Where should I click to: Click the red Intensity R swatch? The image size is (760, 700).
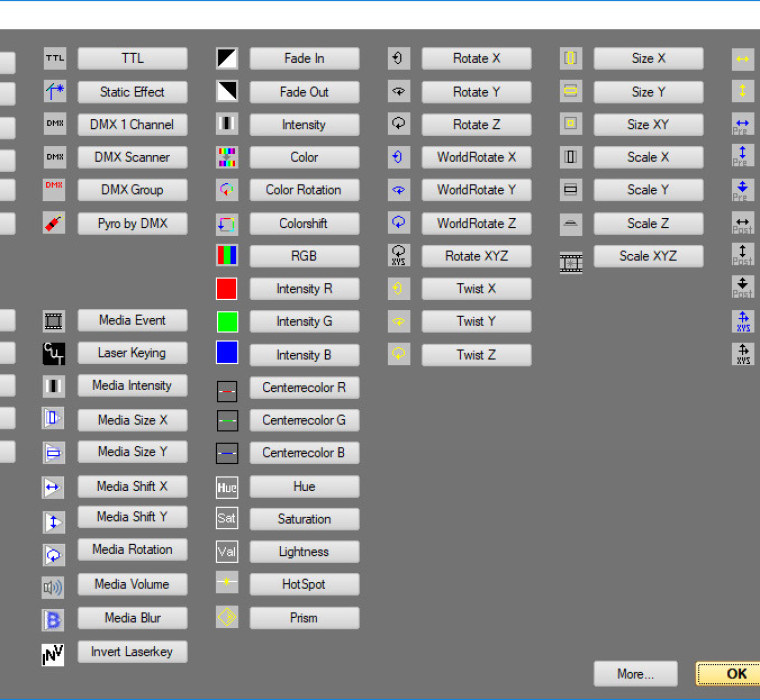click(227, 289)
